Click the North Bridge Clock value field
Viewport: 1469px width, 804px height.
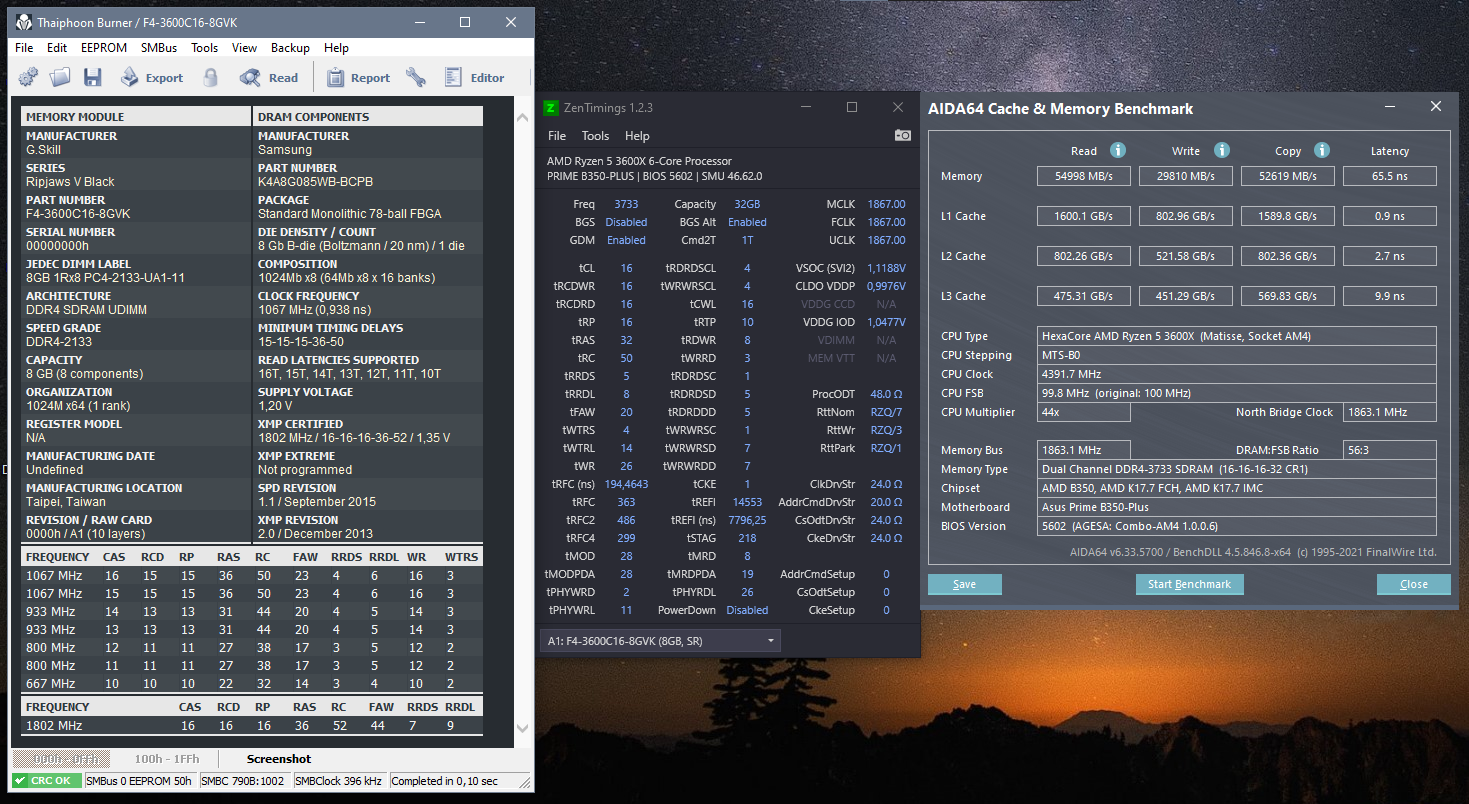coord(1390,412)
